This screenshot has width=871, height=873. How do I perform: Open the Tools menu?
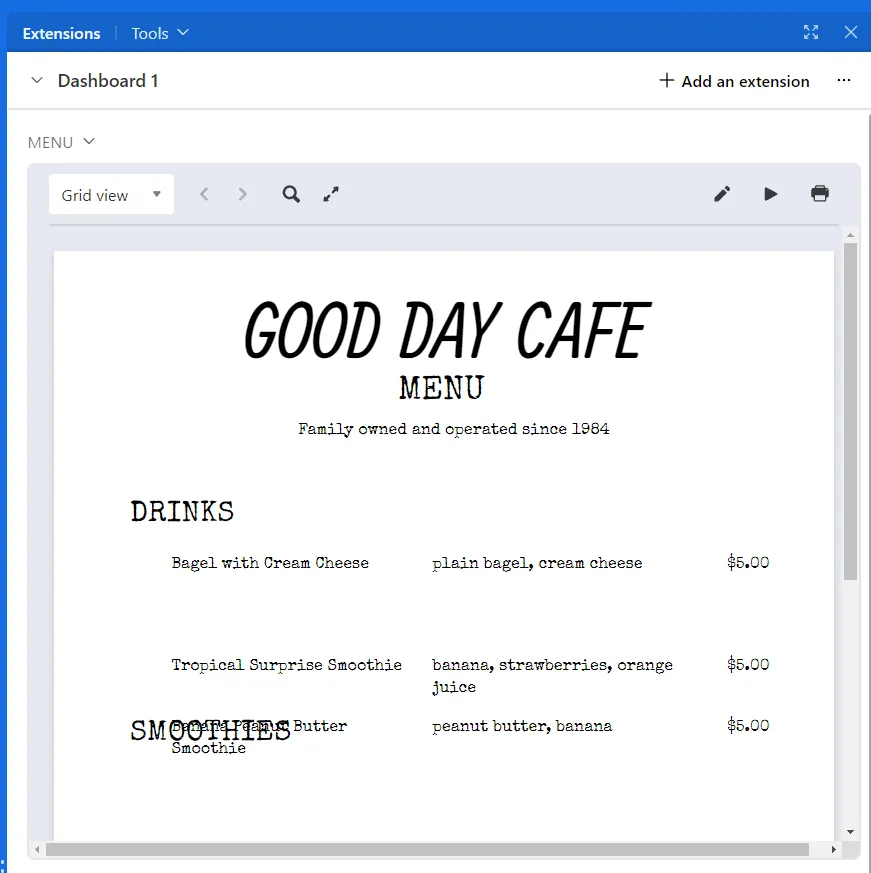(x=160, y=33)
